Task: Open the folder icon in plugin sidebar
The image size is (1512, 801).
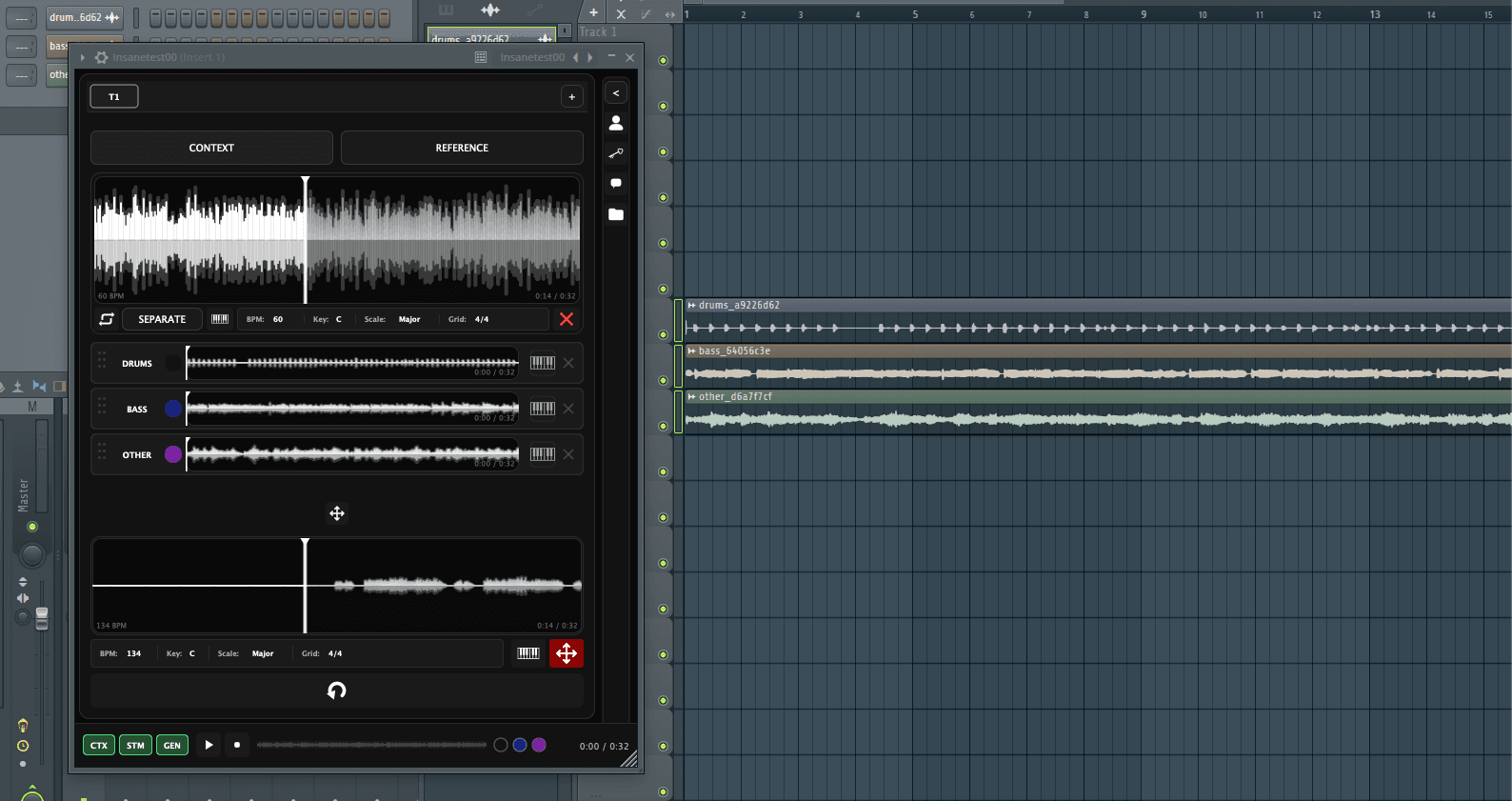Action: pyautogui.click(x=616, y=214)
